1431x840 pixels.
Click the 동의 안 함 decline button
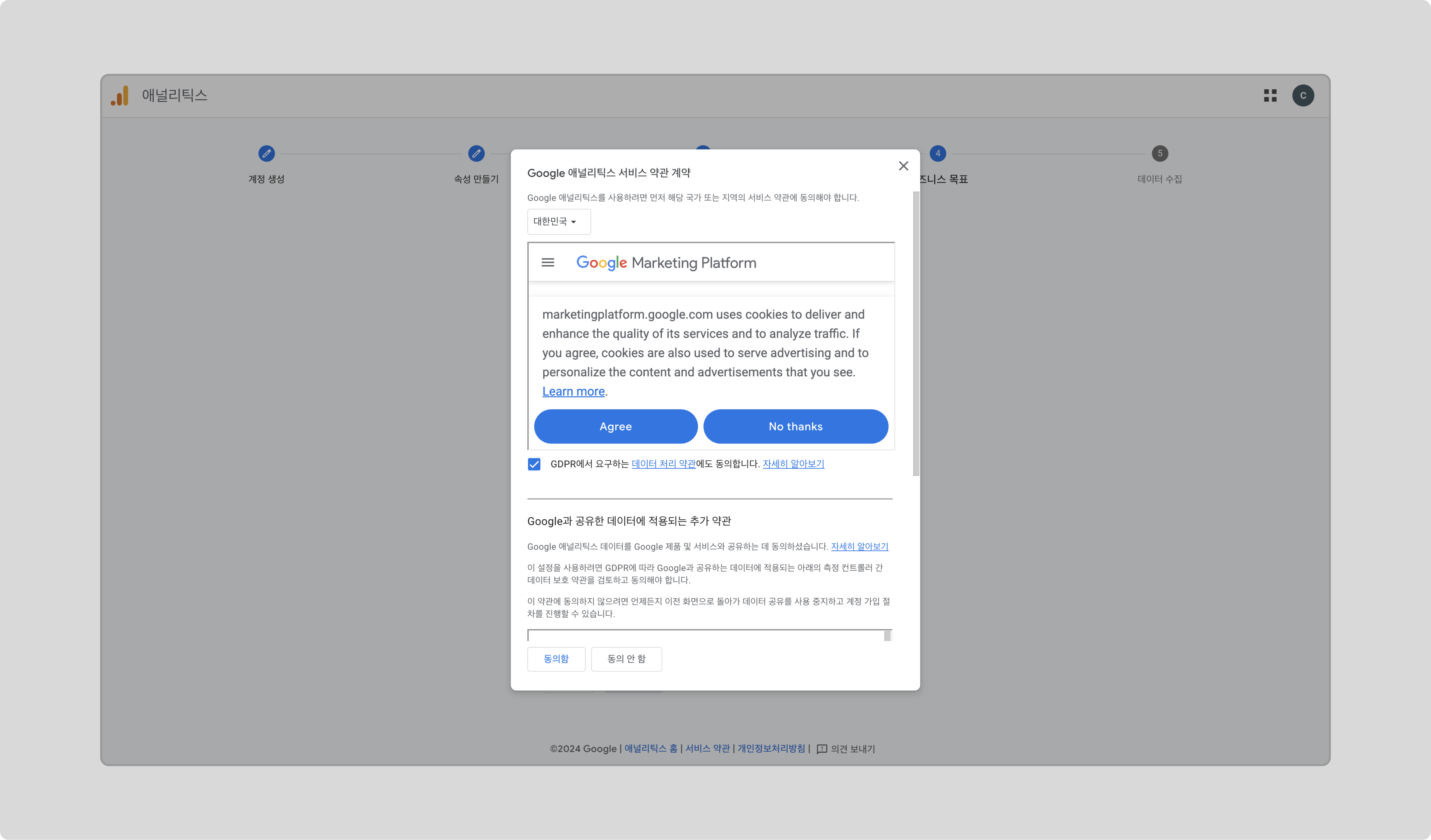(x=626, y=659)
